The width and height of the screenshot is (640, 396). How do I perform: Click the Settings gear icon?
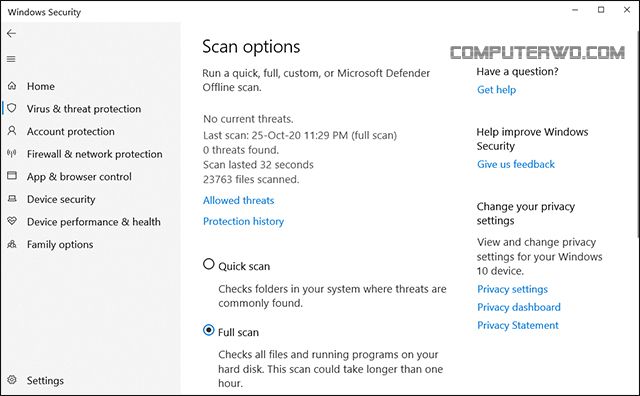coord(12,380)
